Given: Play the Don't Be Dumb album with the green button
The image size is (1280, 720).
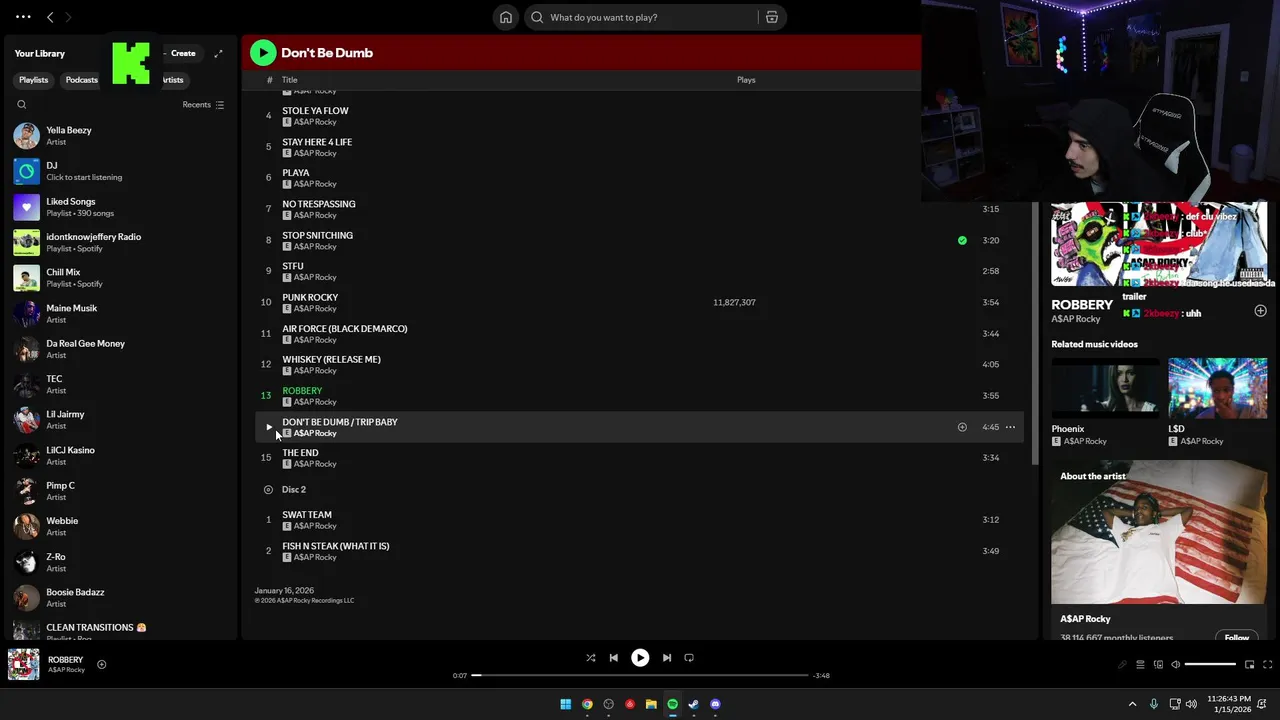Looking at the screenshot, I should click(x=263, y=53).
